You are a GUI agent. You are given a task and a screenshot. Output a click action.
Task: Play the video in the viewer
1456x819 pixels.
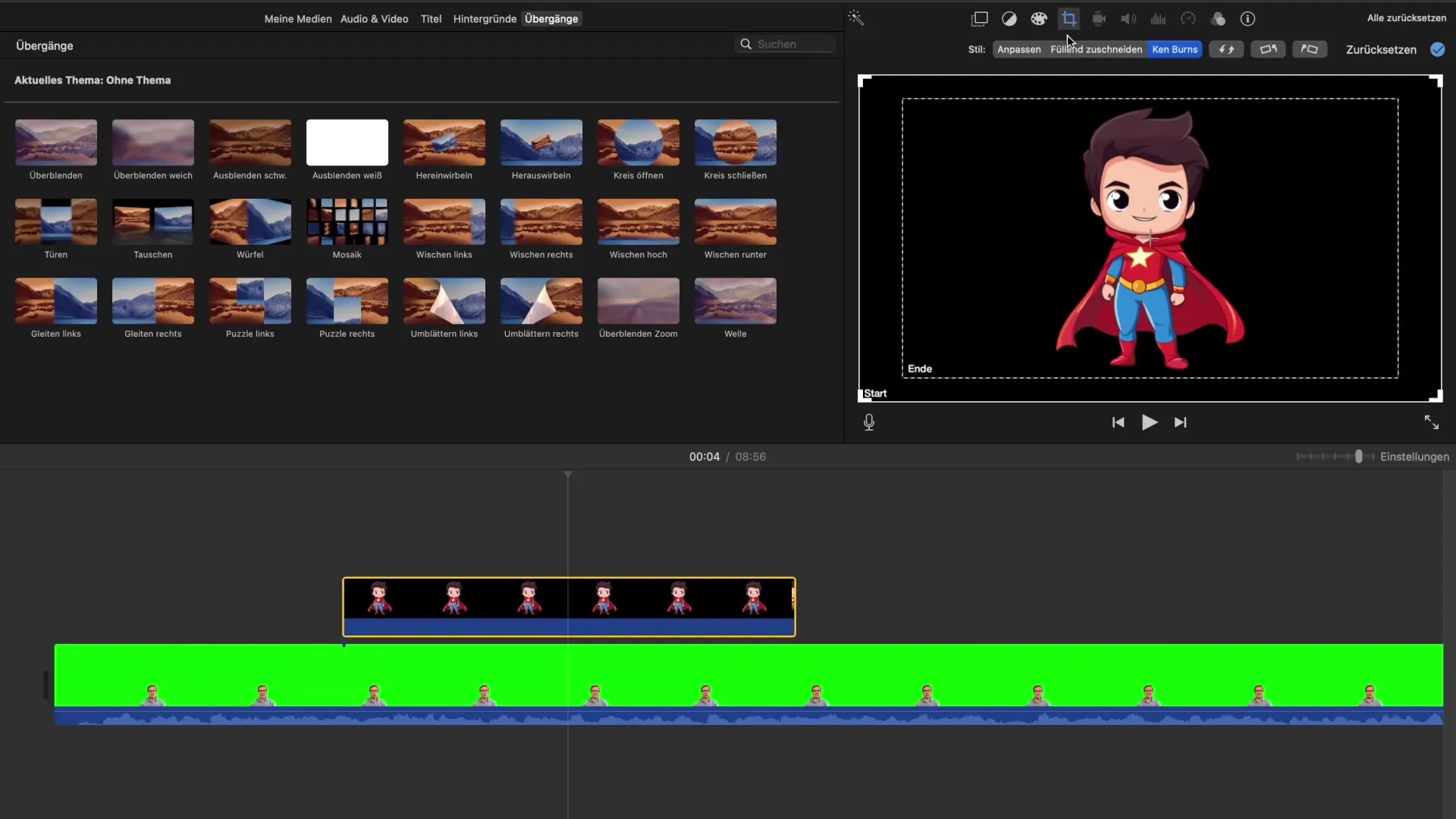click(x=1150, y=422)
